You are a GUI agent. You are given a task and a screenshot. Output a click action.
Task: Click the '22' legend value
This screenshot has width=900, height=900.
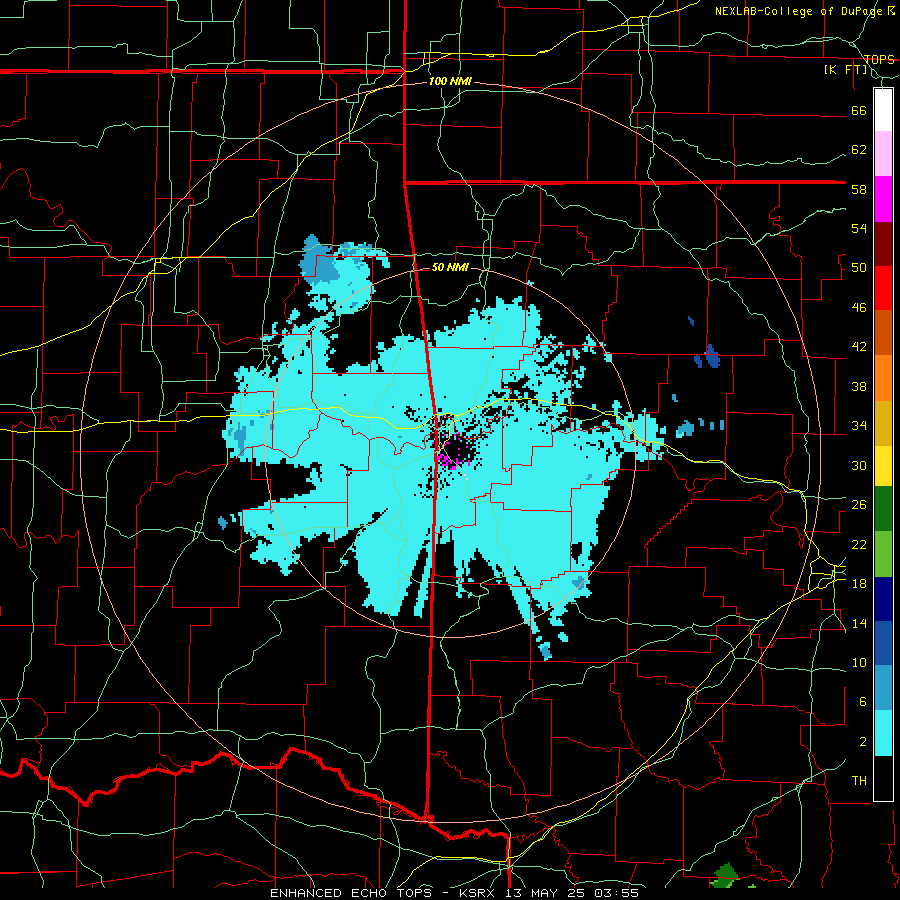pos(859,545)
